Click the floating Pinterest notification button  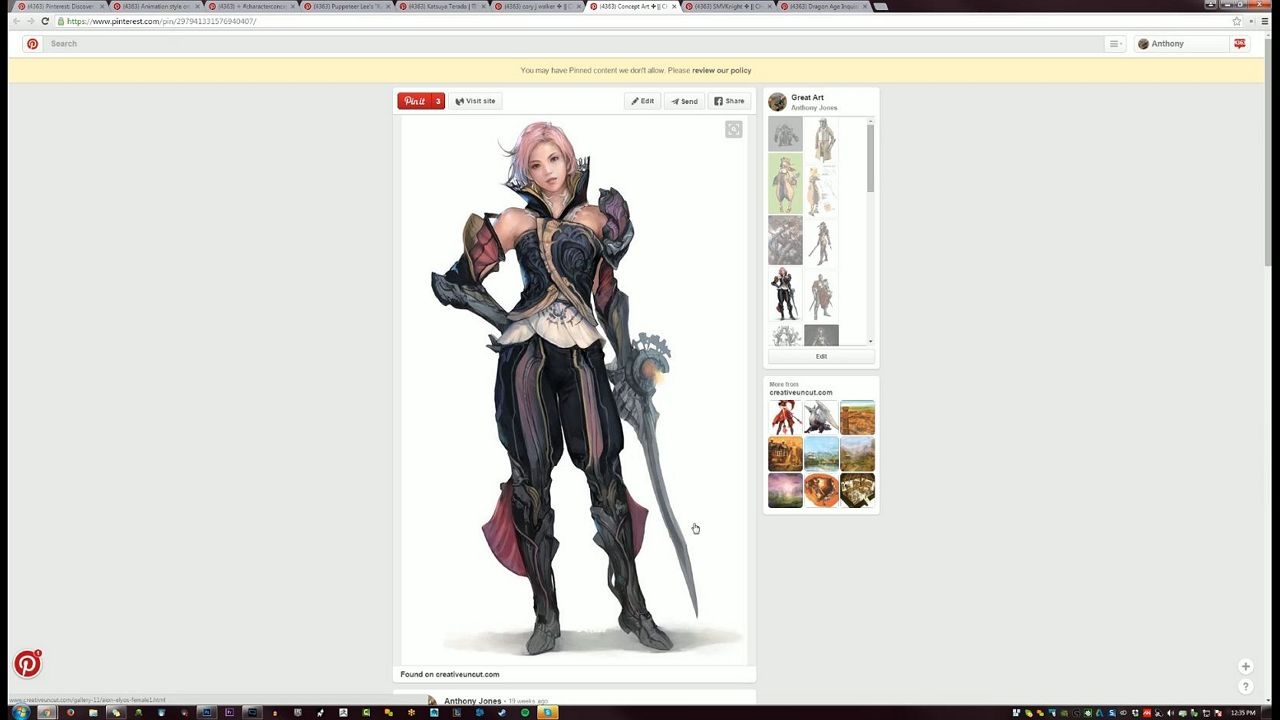coord(27,664)
